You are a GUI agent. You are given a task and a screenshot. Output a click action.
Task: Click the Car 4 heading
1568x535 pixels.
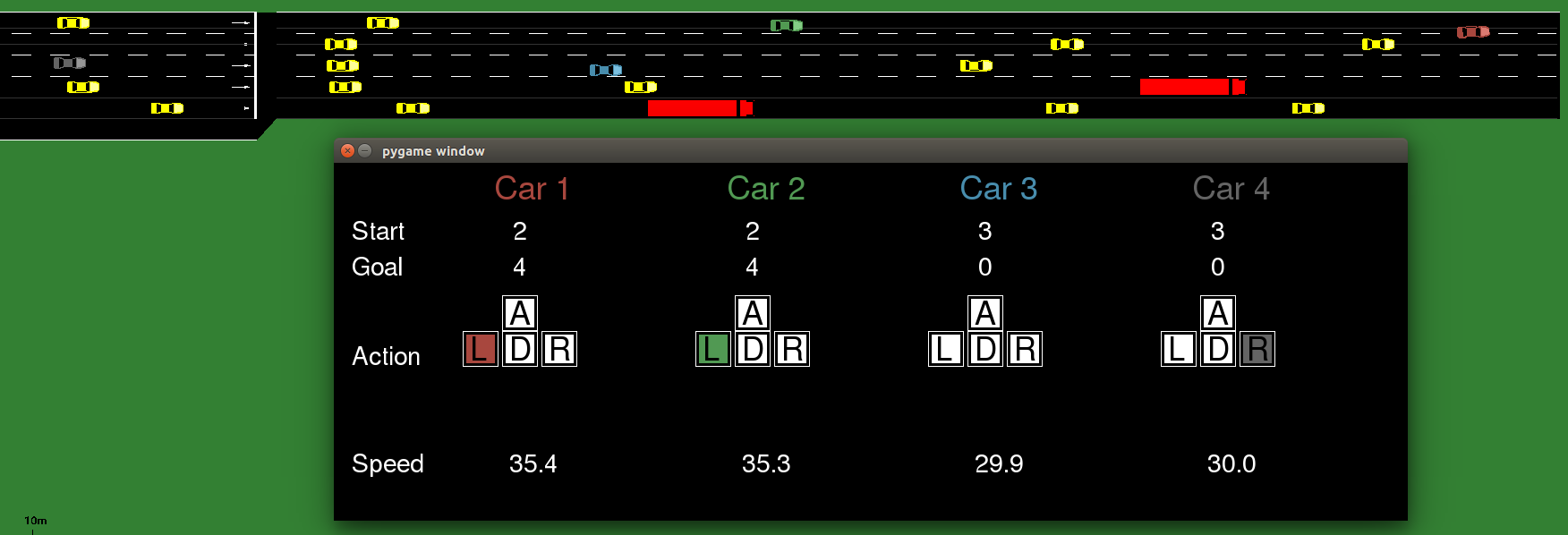(x=1231, y=189)
